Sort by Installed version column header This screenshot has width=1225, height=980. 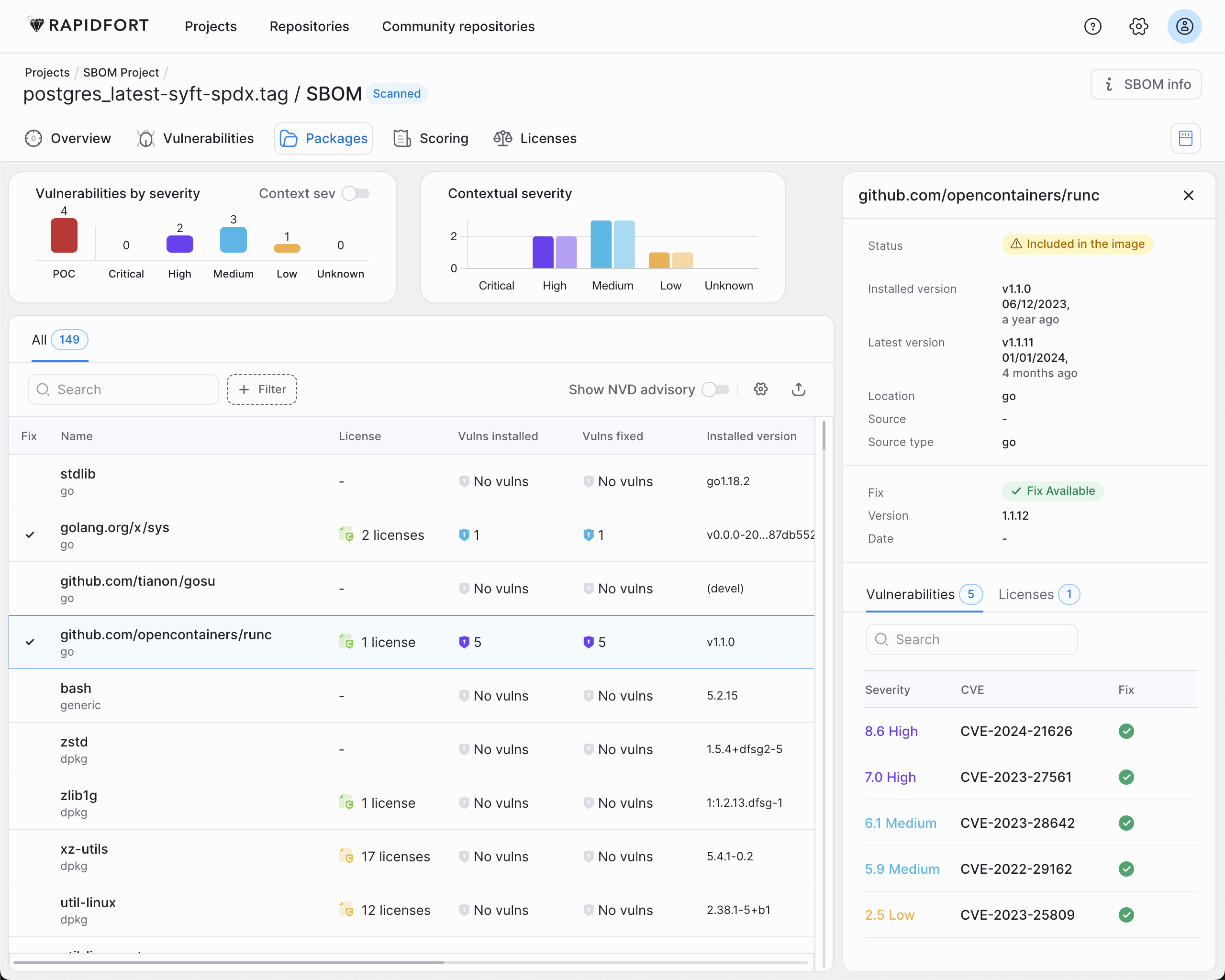[x=751, y=436]
